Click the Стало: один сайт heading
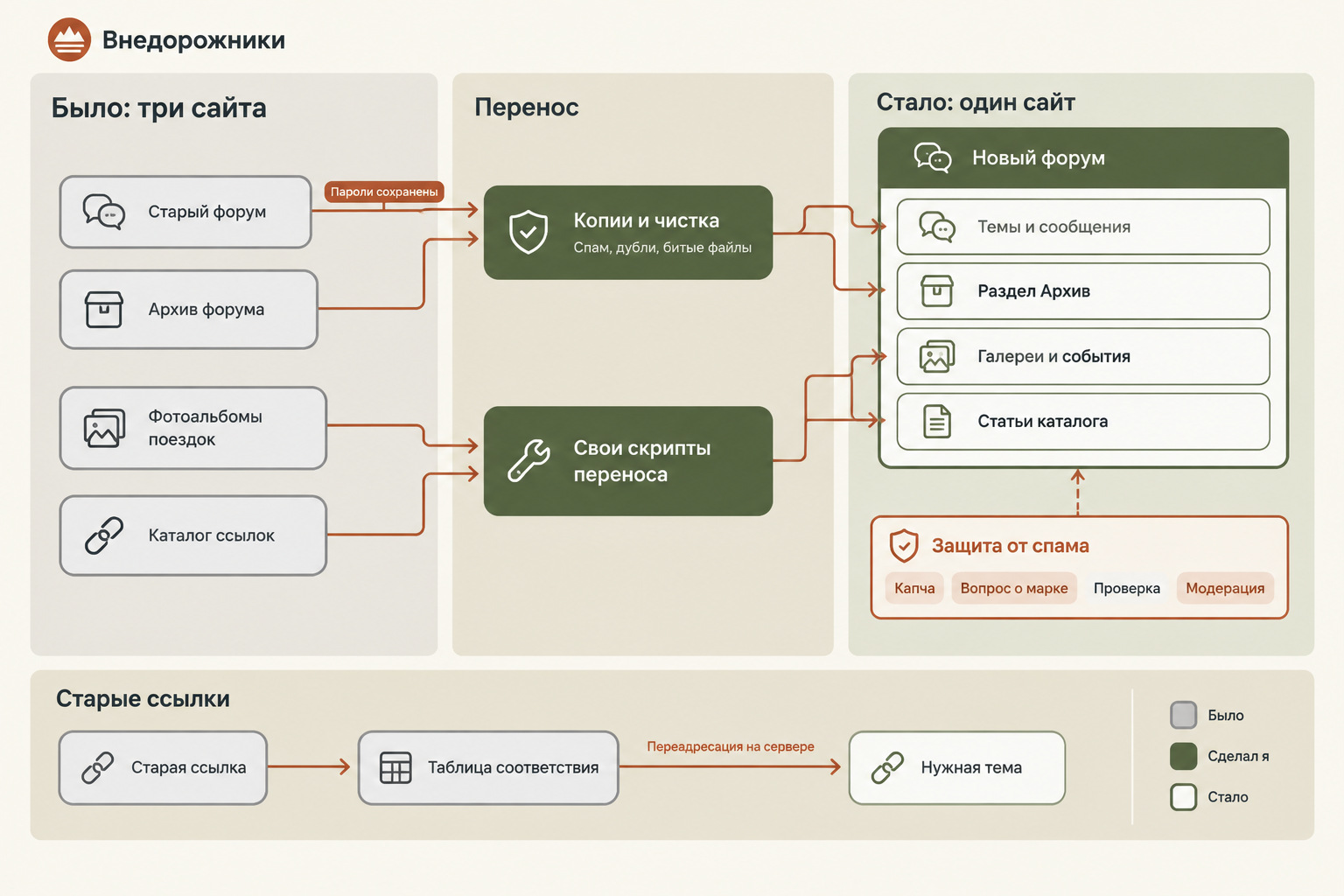 click(976, 102)
